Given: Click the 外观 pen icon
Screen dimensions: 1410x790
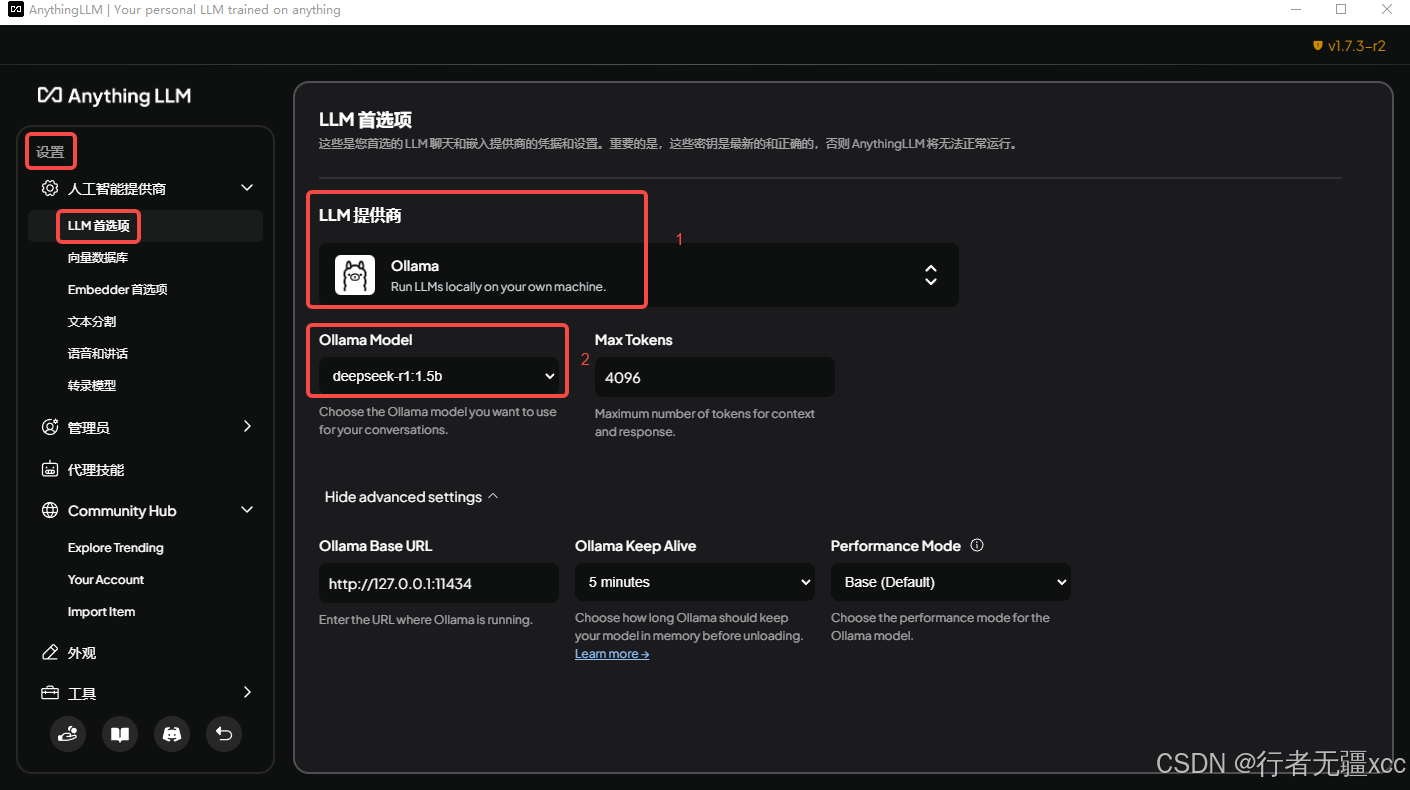Looking at the screenshot, I should tap(49, 652).
